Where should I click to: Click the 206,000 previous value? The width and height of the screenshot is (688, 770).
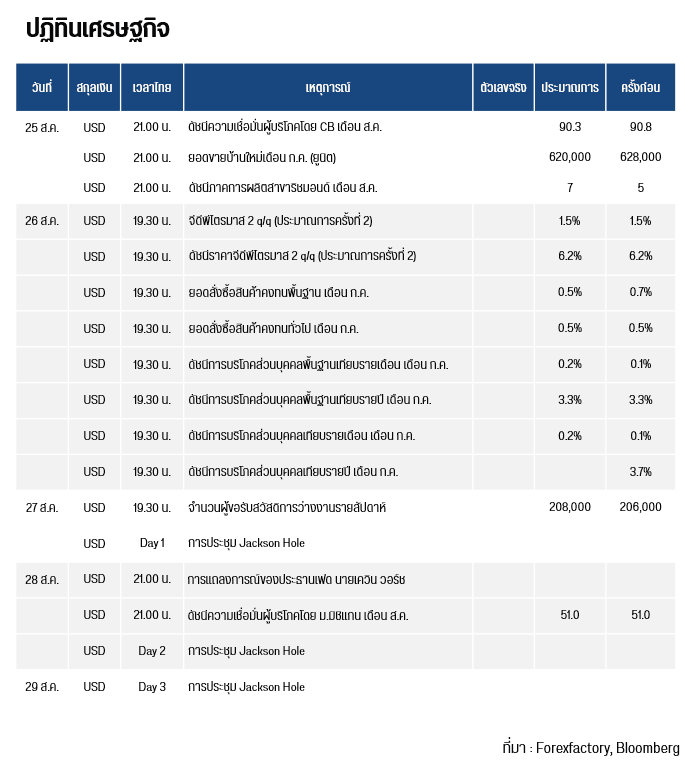[640, 507]
